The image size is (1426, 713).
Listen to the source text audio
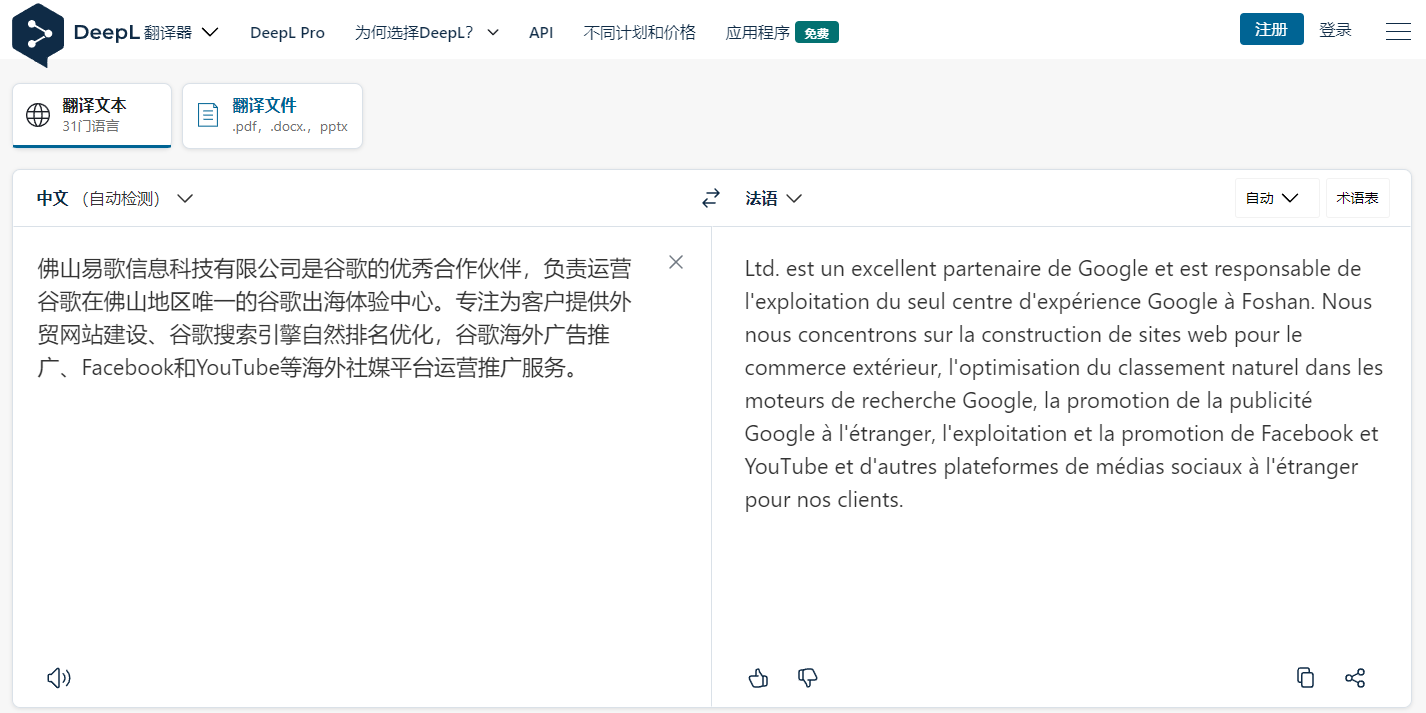tap(59, 678)
